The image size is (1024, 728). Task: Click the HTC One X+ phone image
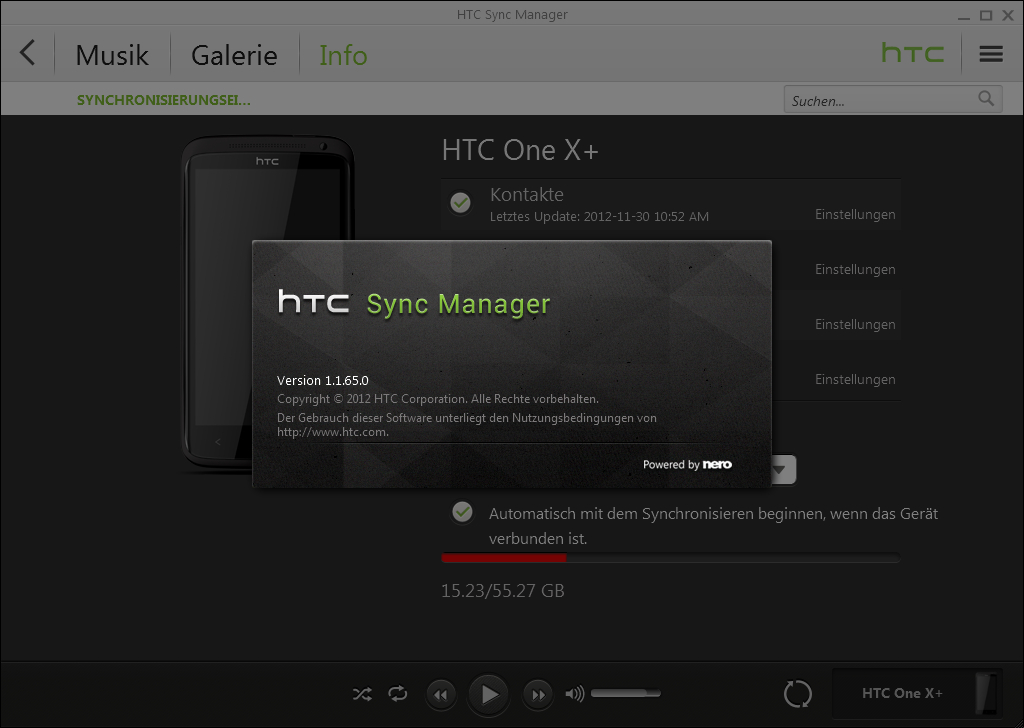tap(268, 304)
